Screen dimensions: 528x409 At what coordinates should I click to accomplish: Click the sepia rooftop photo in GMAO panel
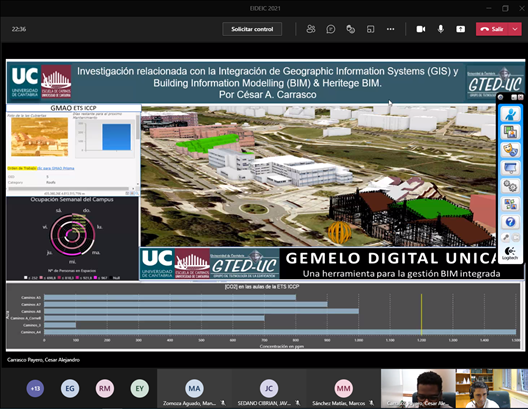(39, 137)
